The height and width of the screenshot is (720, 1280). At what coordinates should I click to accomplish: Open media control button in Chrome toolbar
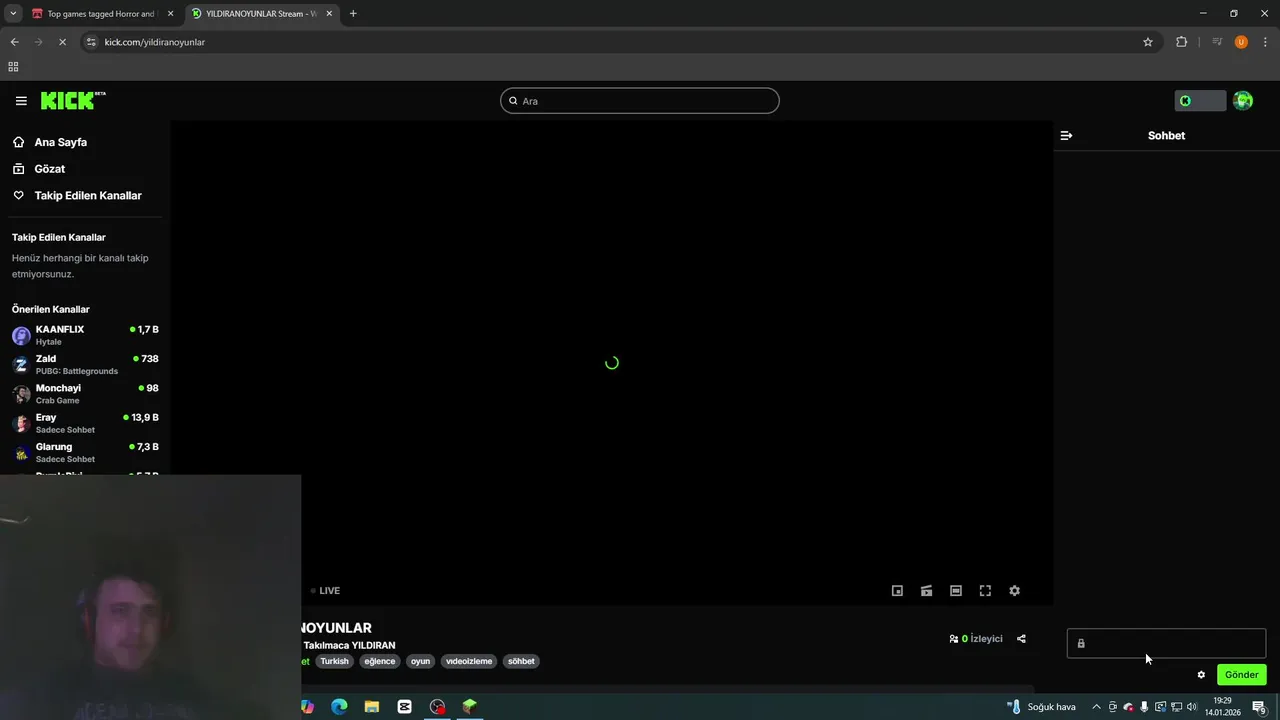[x=1217, y=42]
